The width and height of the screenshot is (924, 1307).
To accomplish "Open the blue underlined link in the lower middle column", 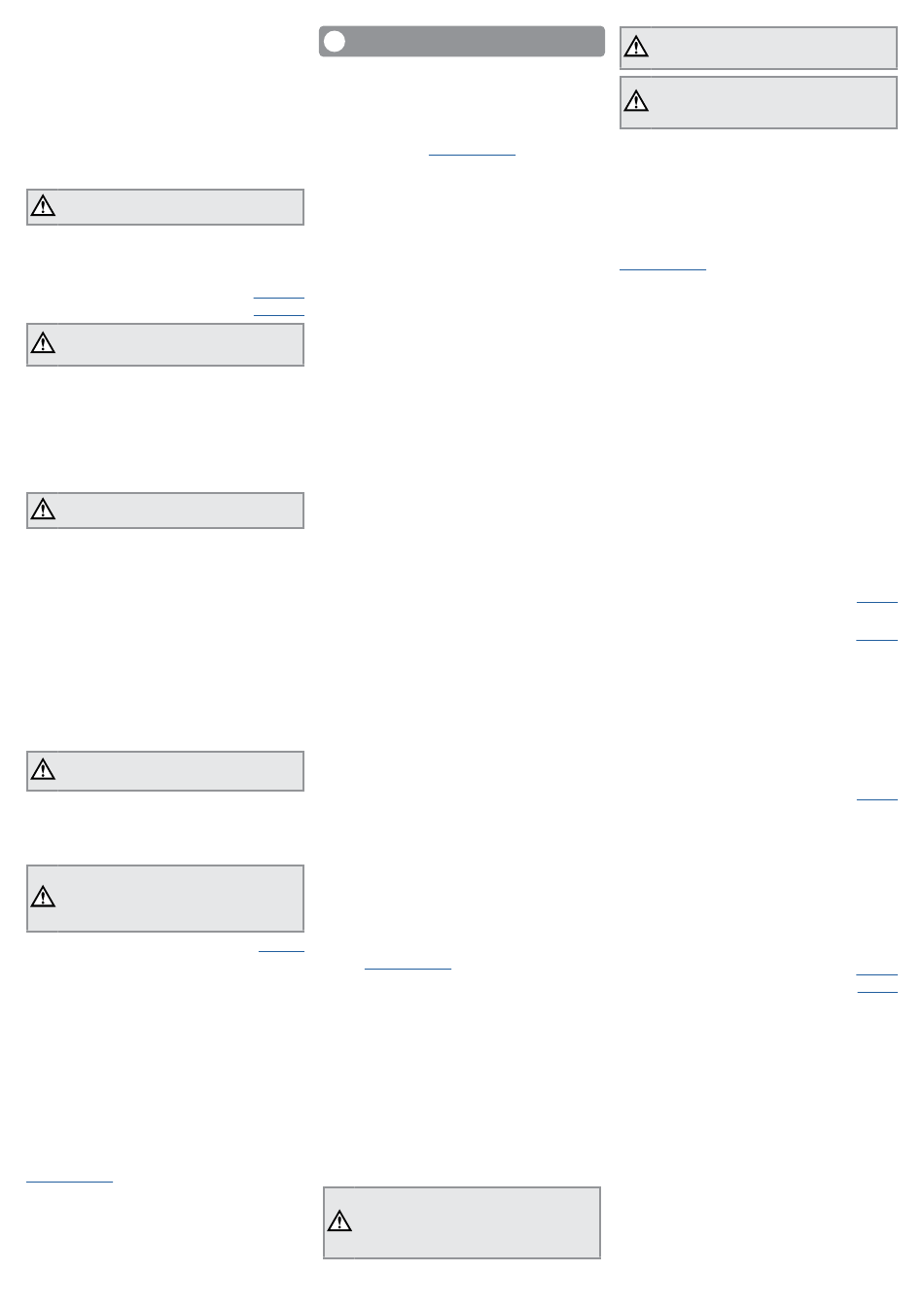I will point(408,969).
